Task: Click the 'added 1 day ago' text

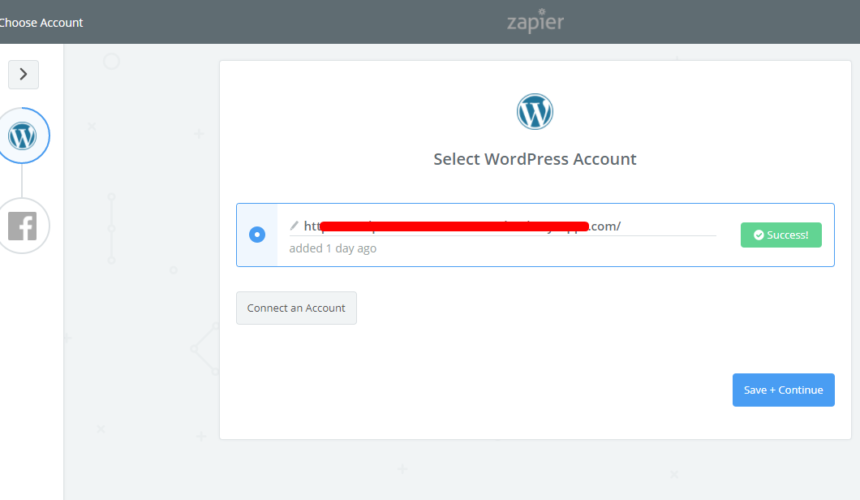Action: tap(333, 248)
